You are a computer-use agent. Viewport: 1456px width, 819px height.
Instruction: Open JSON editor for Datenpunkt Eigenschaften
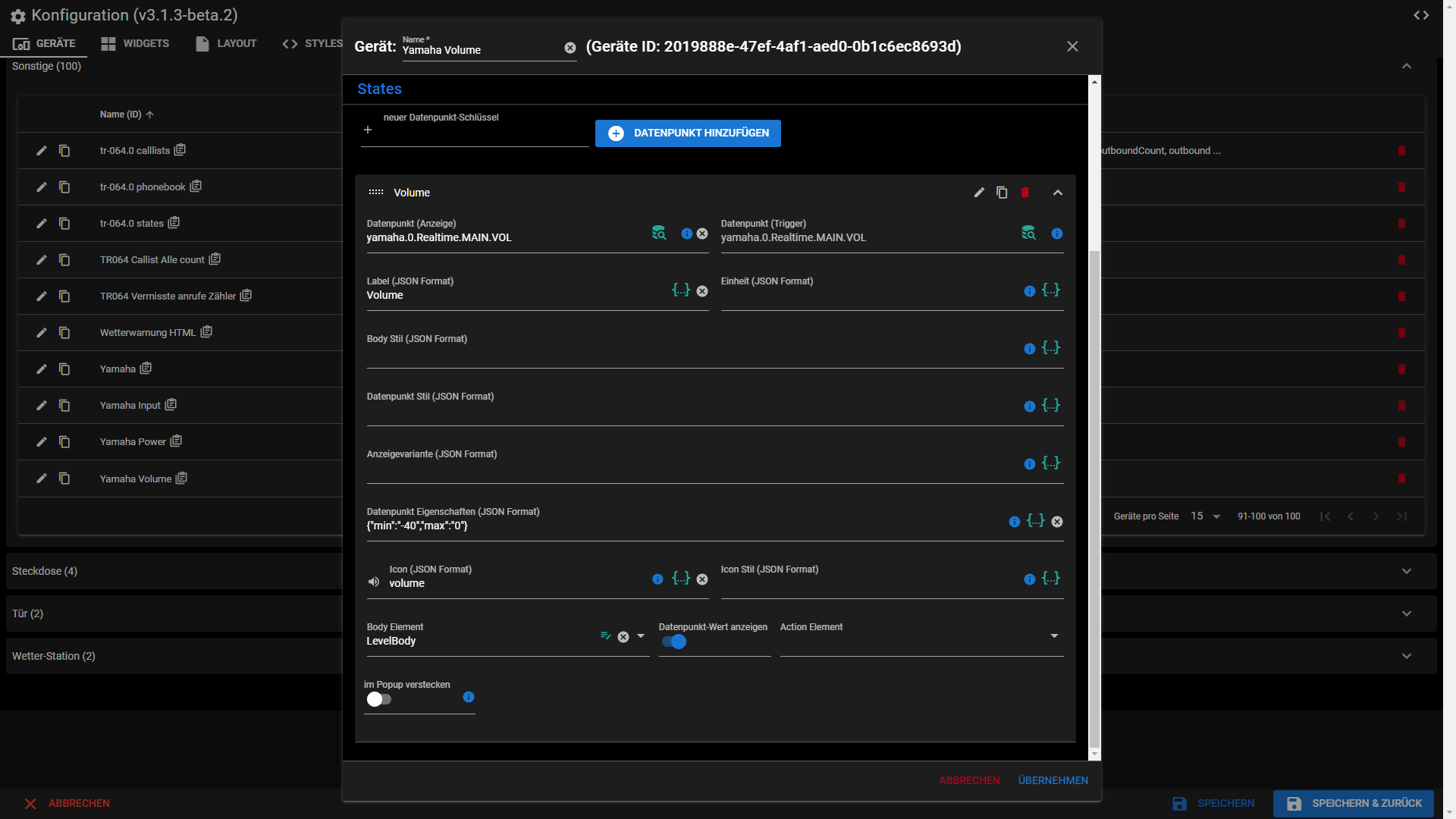(x=1036, y=520)
